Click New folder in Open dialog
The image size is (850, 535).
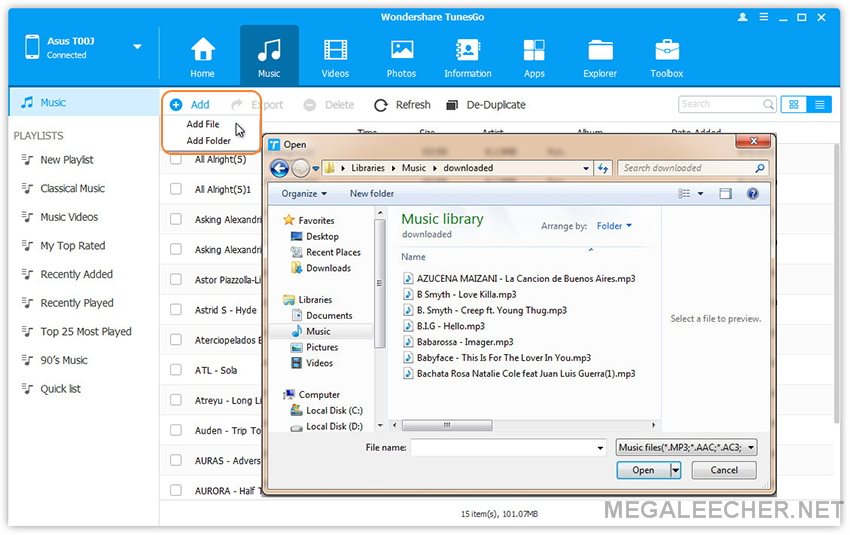pos(372,194)
